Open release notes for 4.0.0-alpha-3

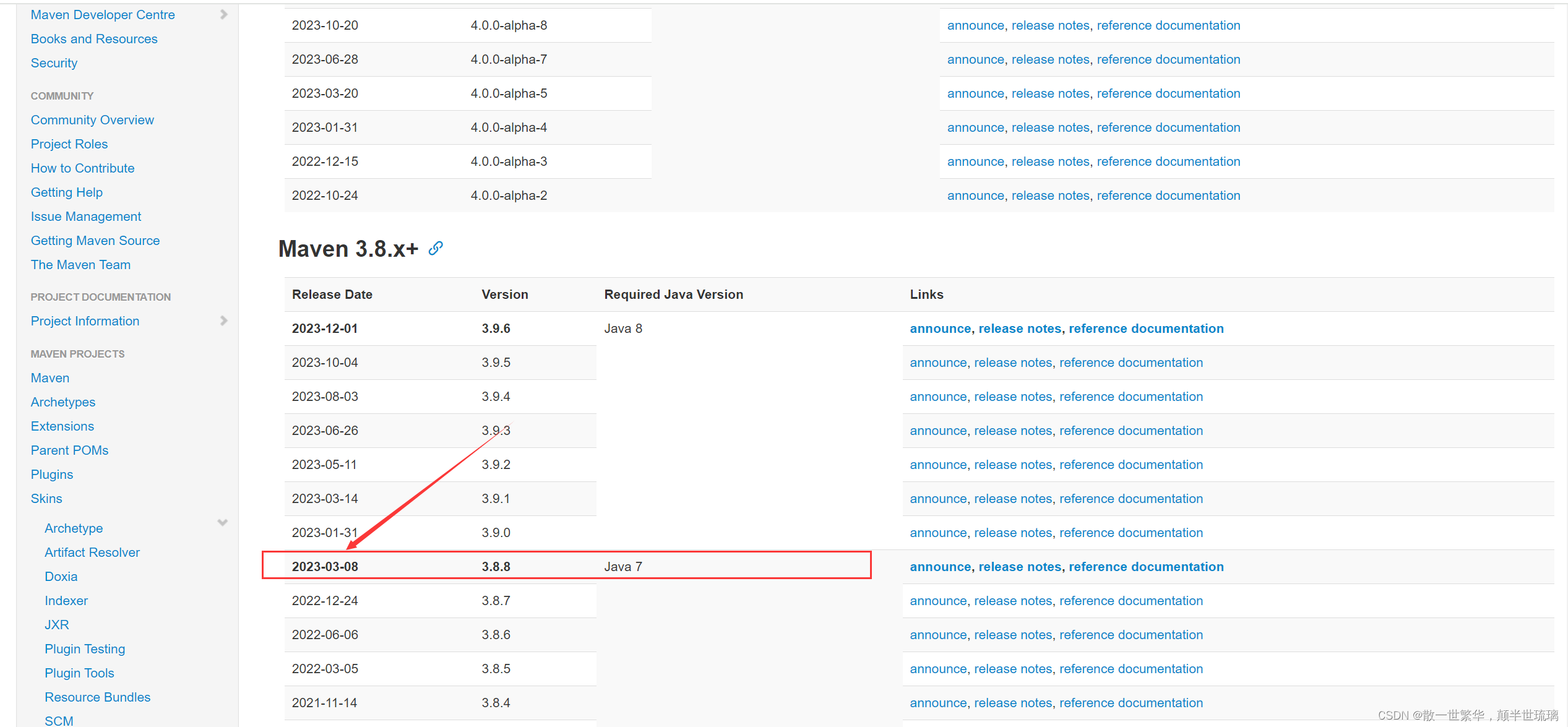[1050, 161]
